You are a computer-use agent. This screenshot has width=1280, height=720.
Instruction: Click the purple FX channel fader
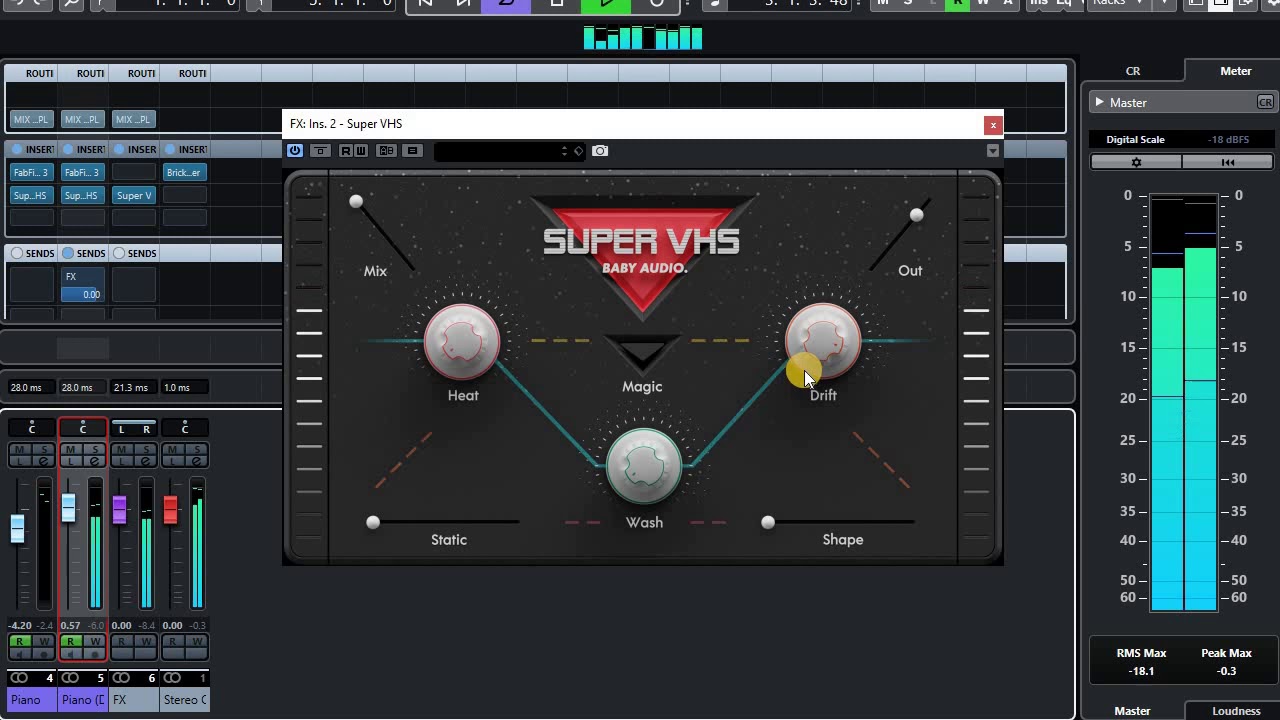point(119,509)
